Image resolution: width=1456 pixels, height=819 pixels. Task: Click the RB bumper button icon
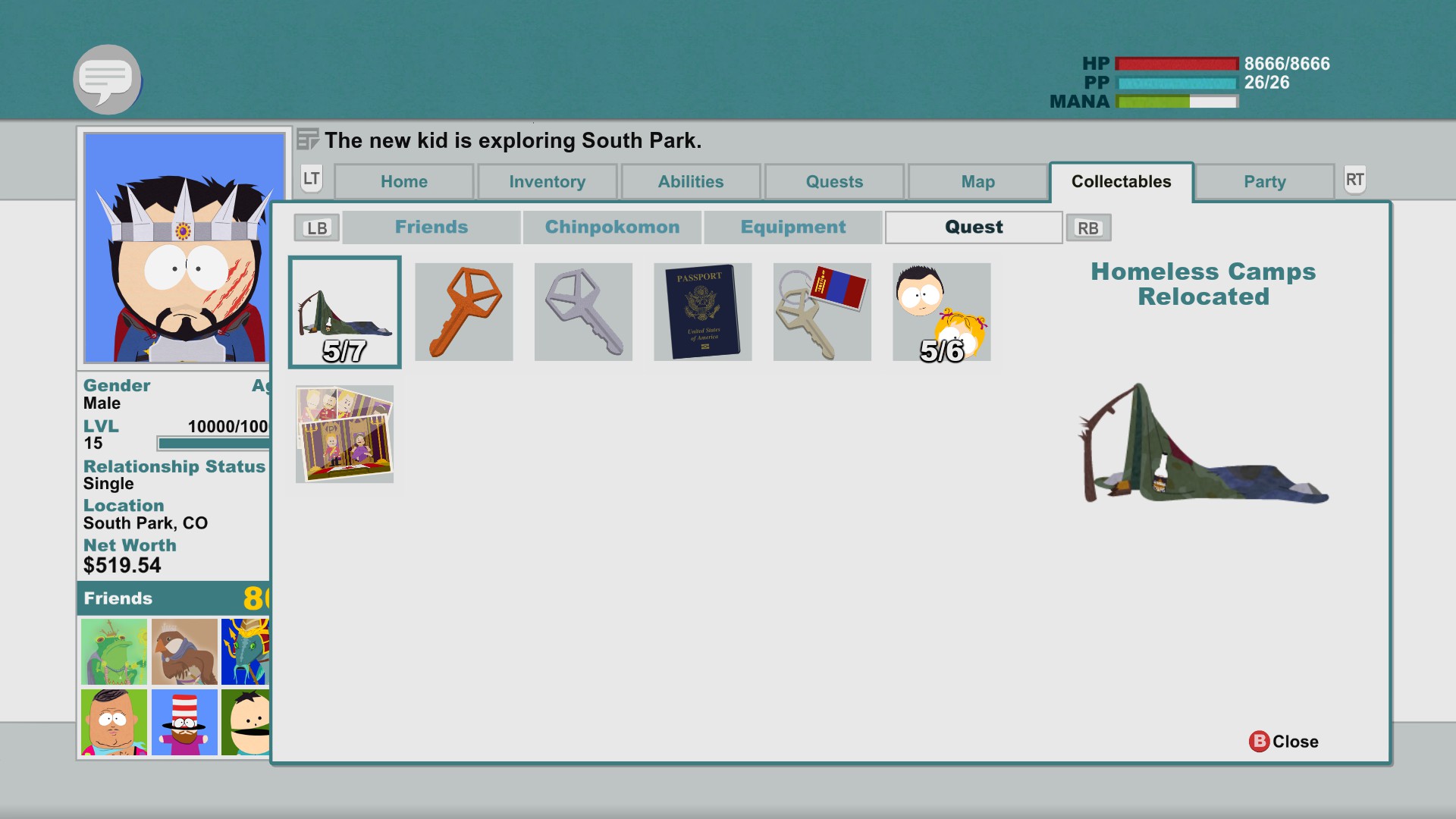click(1088, 227)
